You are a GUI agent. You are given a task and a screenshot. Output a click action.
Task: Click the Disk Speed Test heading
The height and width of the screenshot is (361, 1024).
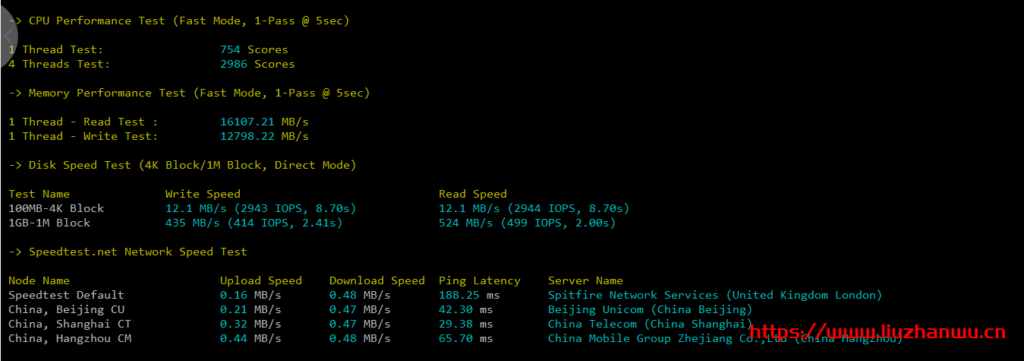tap(182, 165)
